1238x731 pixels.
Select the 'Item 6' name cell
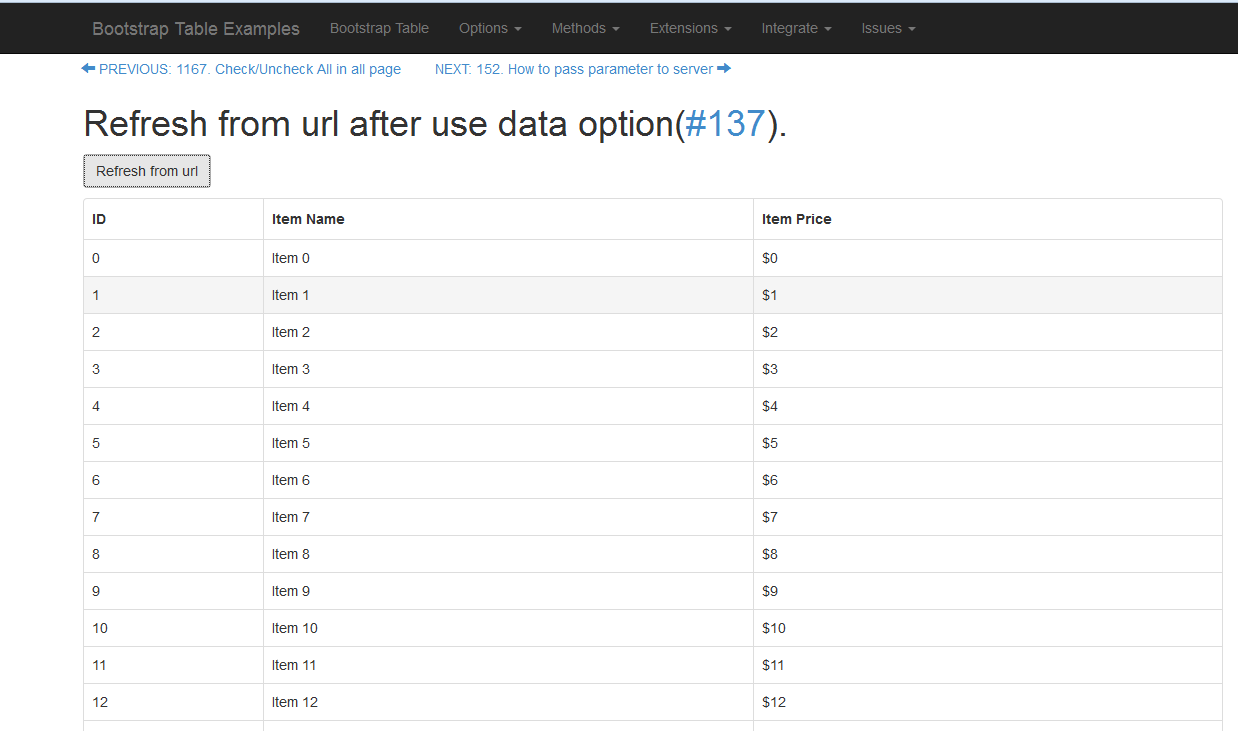point(509,480)
